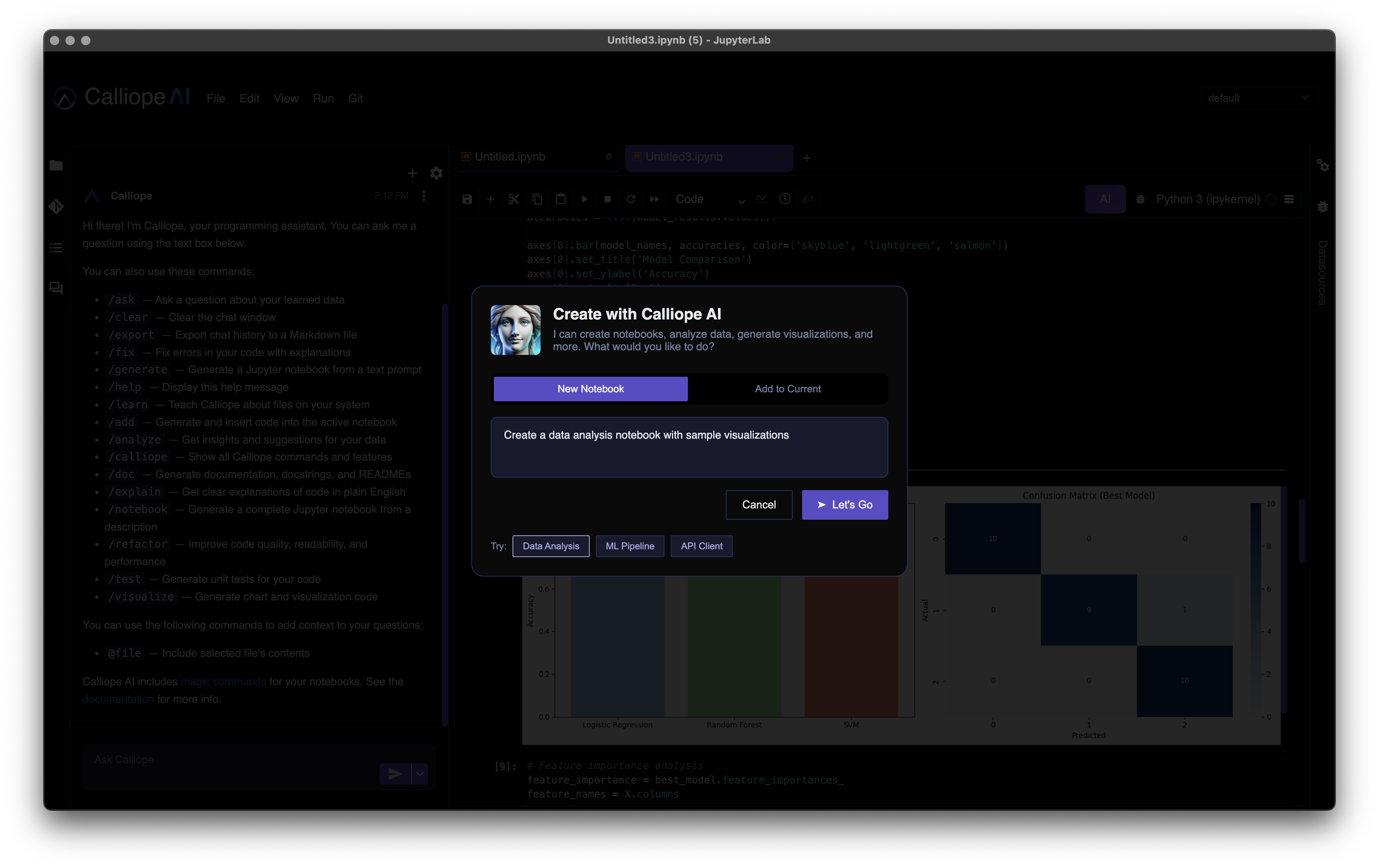Screen dimensions: 1379x868
Task: Open the chat settings gear icon
Action: (437, 173)
